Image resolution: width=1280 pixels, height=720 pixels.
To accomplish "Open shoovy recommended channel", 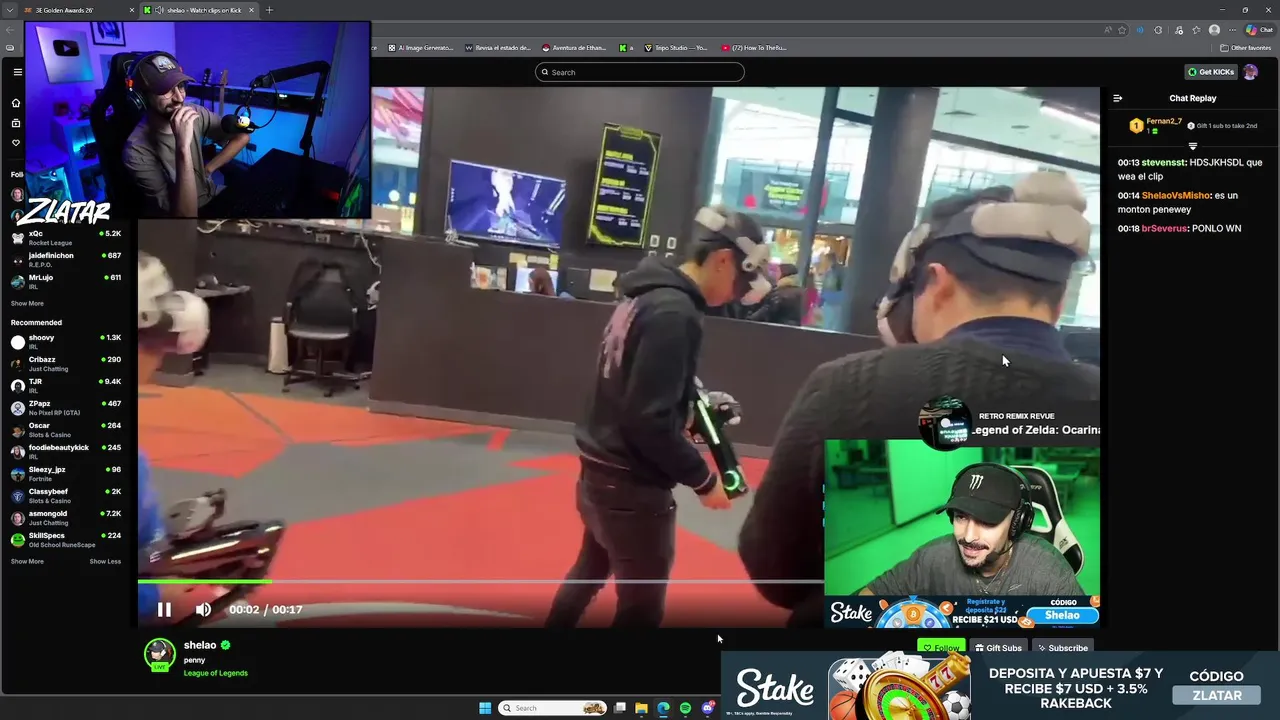I will (66, 341).
